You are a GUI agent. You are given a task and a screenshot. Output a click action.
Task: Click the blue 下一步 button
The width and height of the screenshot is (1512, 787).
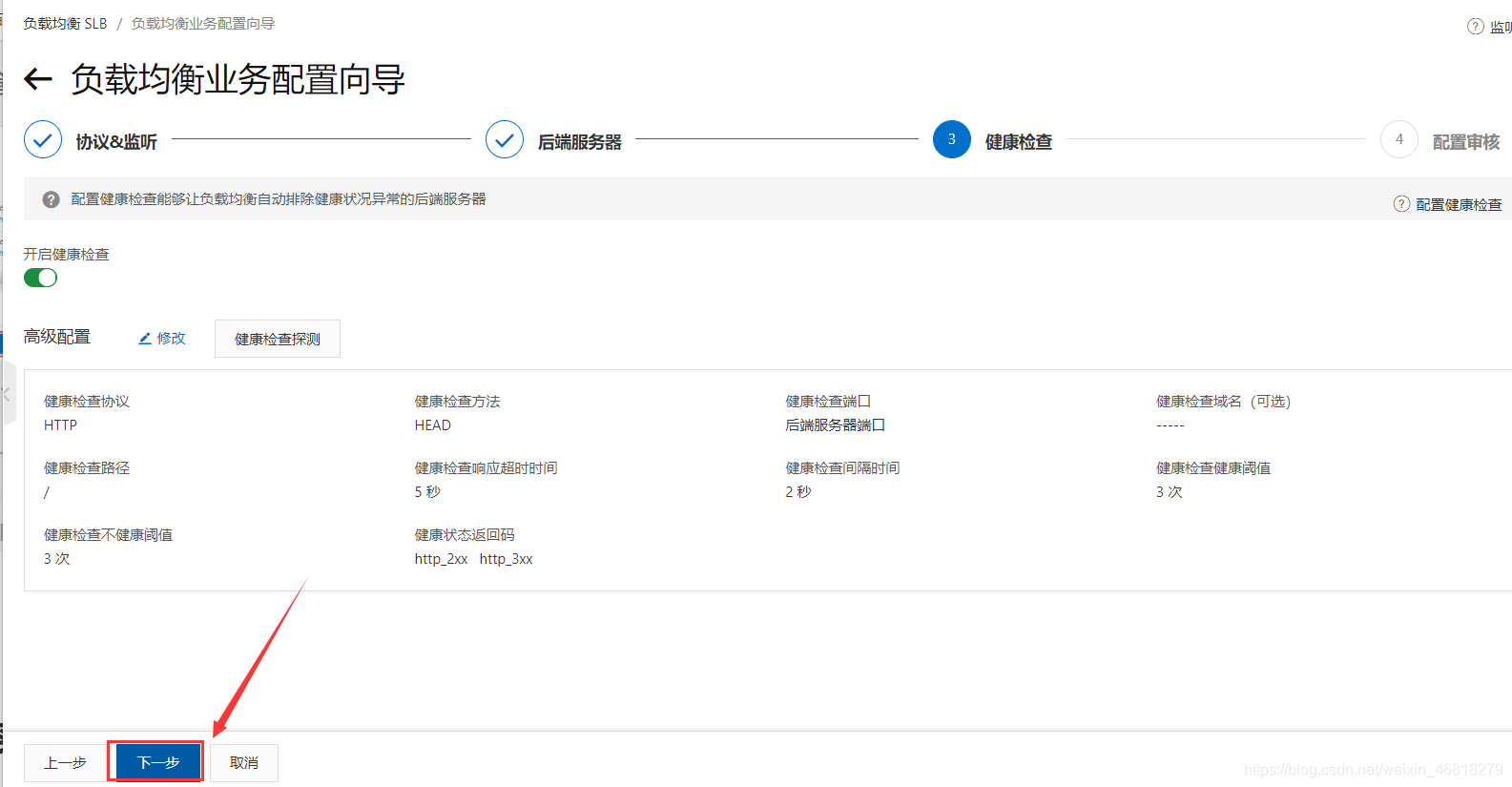[x=158, y=762]
